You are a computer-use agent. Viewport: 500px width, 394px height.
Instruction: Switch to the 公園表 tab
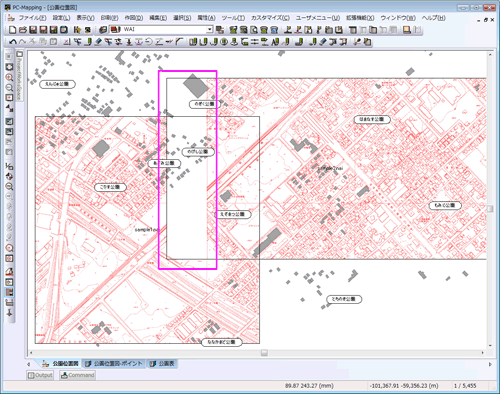coord(162,364)
